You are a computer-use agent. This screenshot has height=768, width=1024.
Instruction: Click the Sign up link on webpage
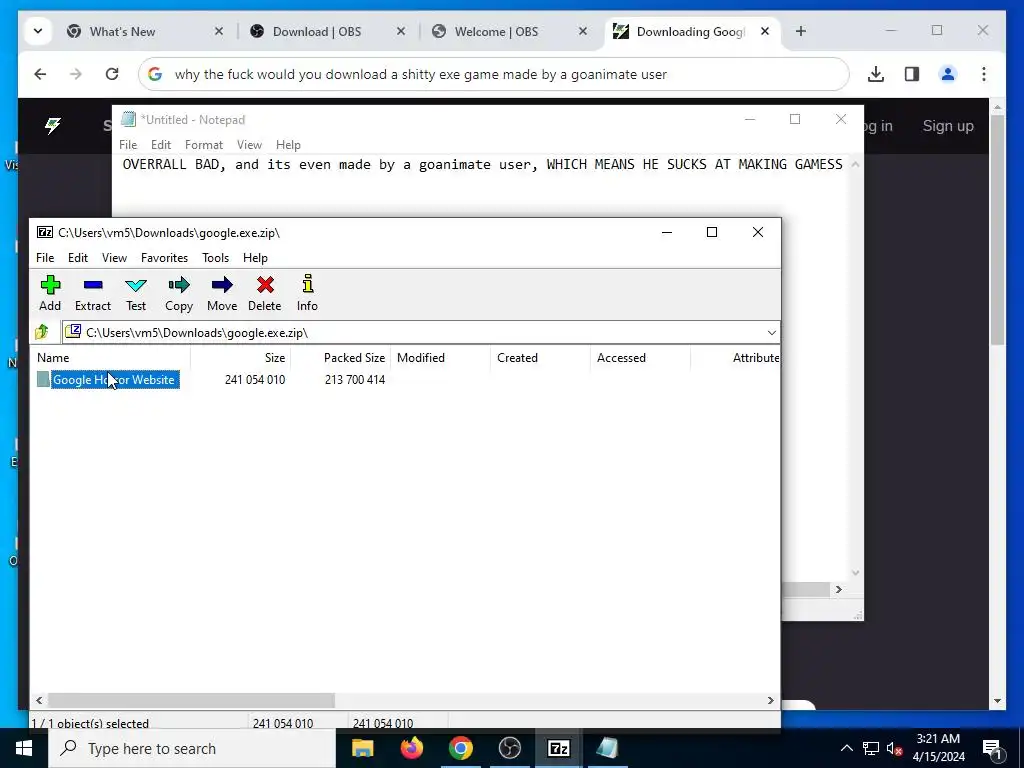948,126
